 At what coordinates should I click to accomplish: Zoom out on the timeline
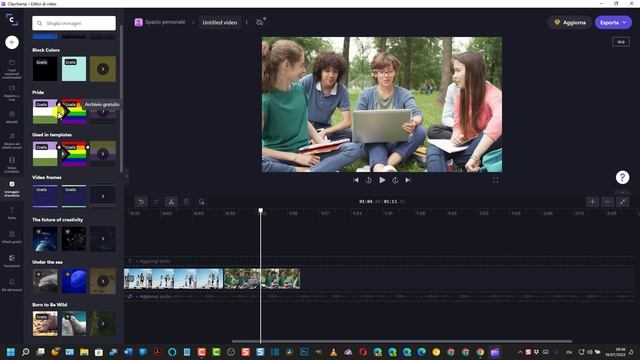[x=607, y=202]
